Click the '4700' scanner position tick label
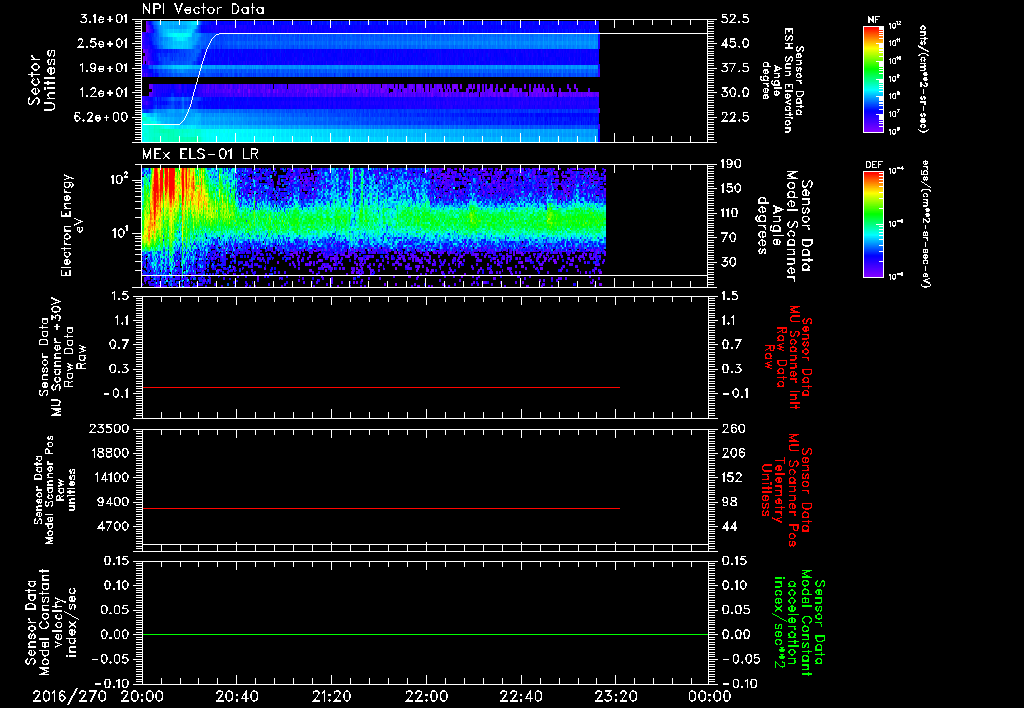The width and height of the screenshot is (1024, 708). 113,526
